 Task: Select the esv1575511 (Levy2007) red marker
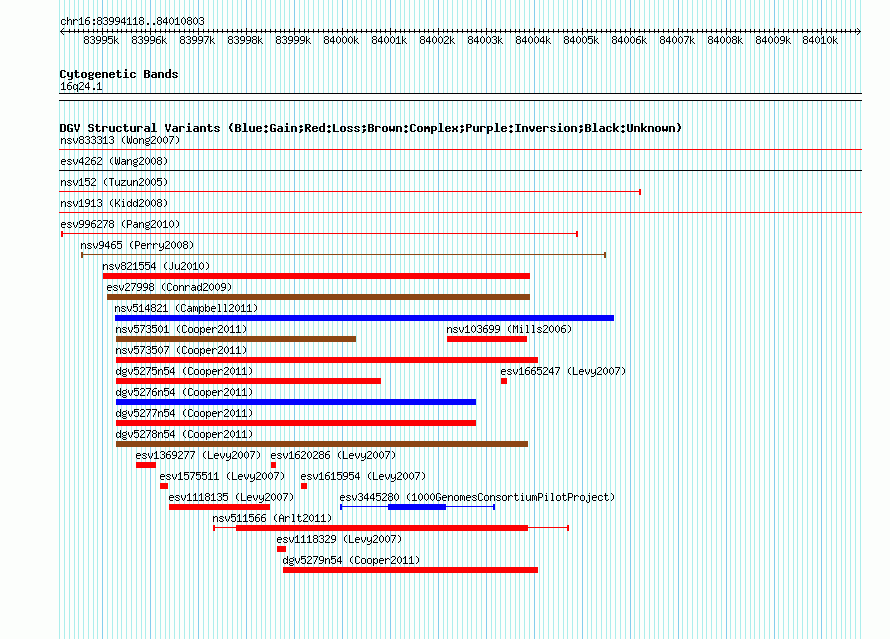tap(164, 486)
